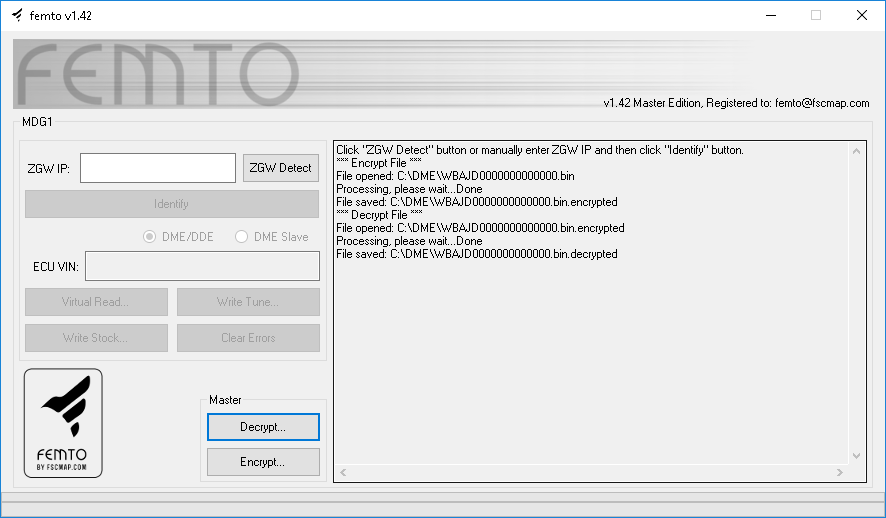This screenshot has height=518, width=886.
Task: Open the Decrypt file dialog
Action: tap(263, 427)
